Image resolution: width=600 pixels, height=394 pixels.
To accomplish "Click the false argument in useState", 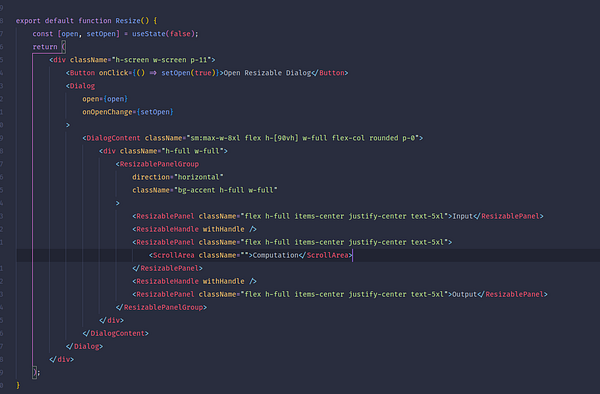I will [180, 34].
